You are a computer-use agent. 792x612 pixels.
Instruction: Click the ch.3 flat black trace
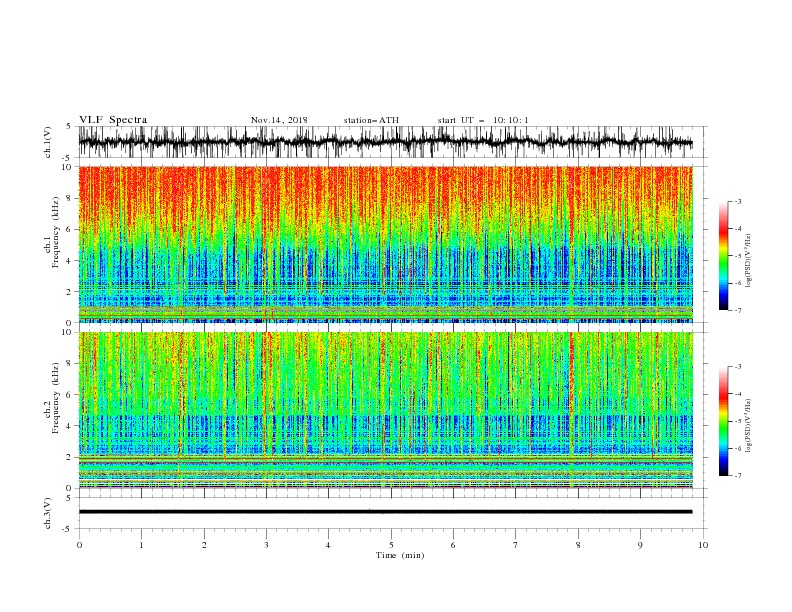coord(385,512)
